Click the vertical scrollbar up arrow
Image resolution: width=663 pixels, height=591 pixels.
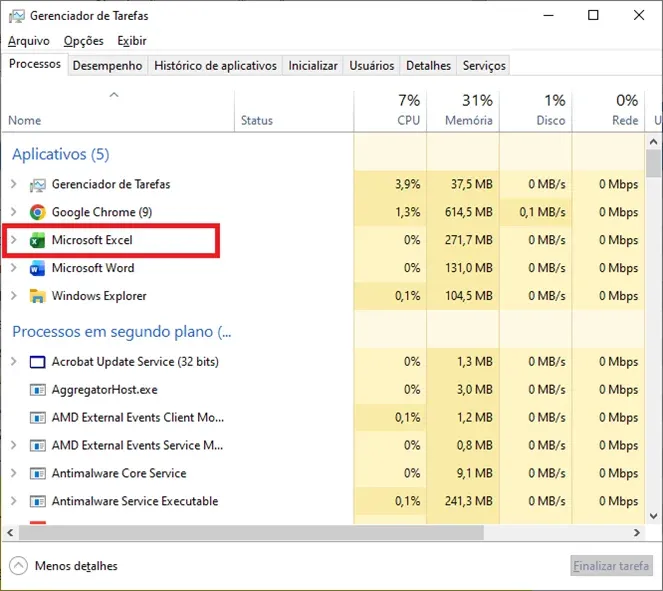click(x=653, y=142)
